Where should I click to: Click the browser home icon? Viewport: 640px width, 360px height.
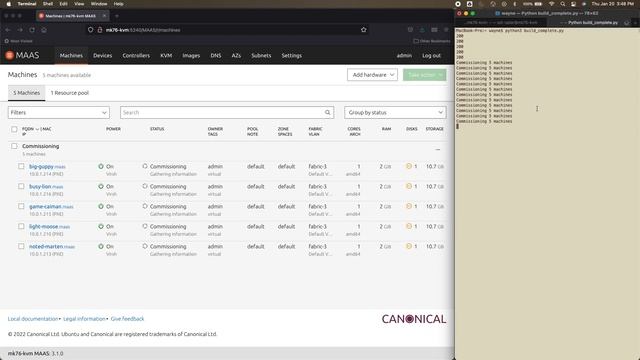(44, 30)
